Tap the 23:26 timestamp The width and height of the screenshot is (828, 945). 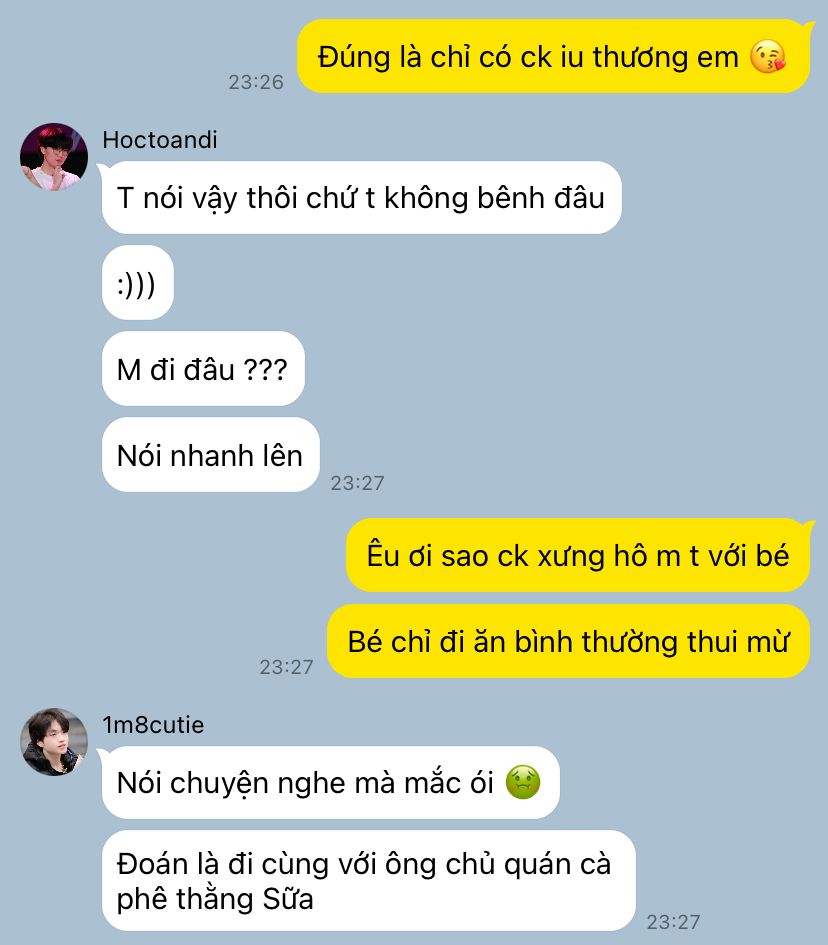tap(256, 82)
